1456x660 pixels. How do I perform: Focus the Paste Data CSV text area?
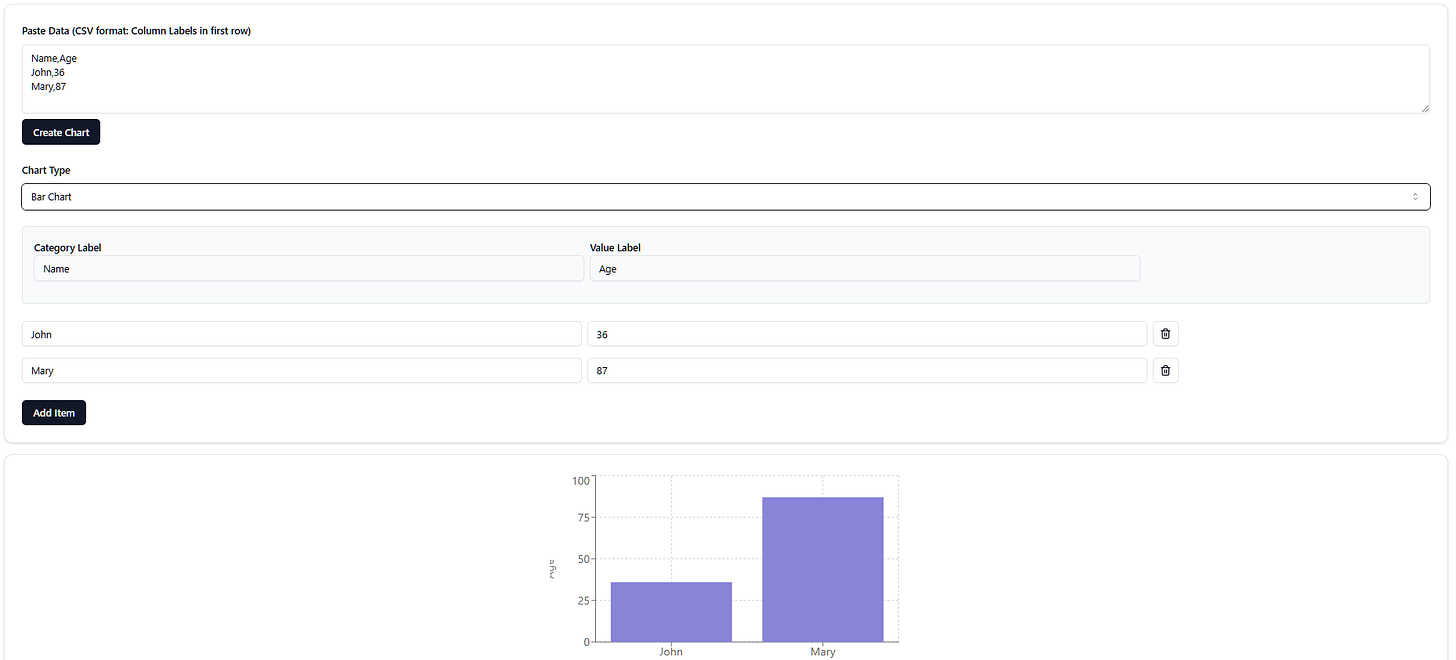point(726,79)
